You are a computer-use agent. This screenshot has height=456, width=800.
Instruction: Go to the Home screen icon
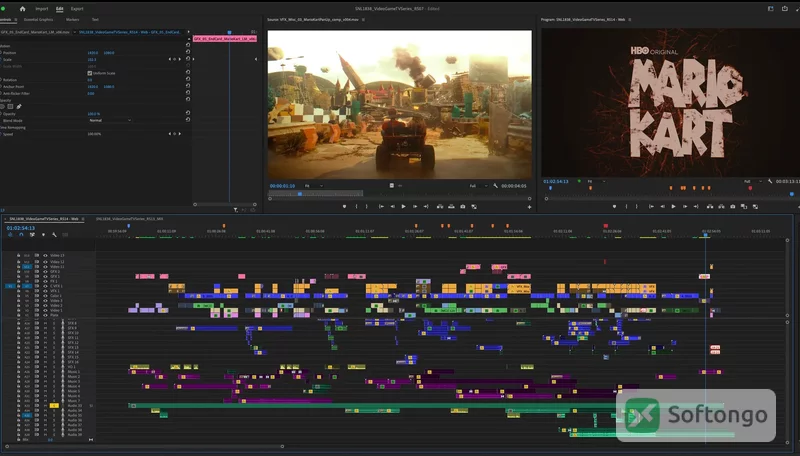(22, 9)
